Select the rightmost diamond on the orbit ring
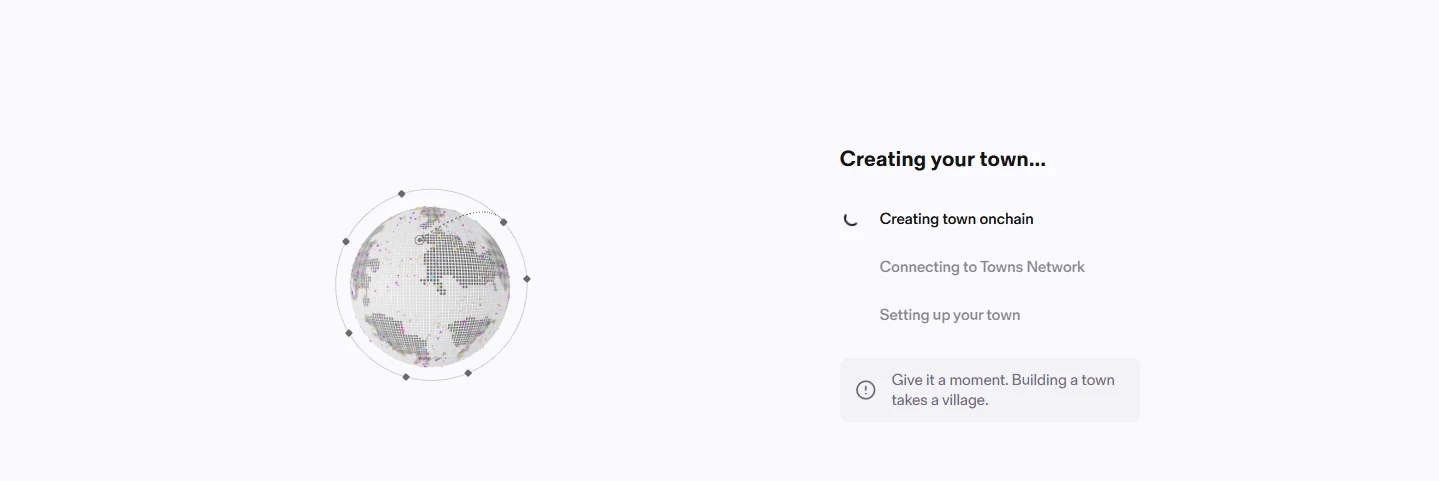 point(527,279)
